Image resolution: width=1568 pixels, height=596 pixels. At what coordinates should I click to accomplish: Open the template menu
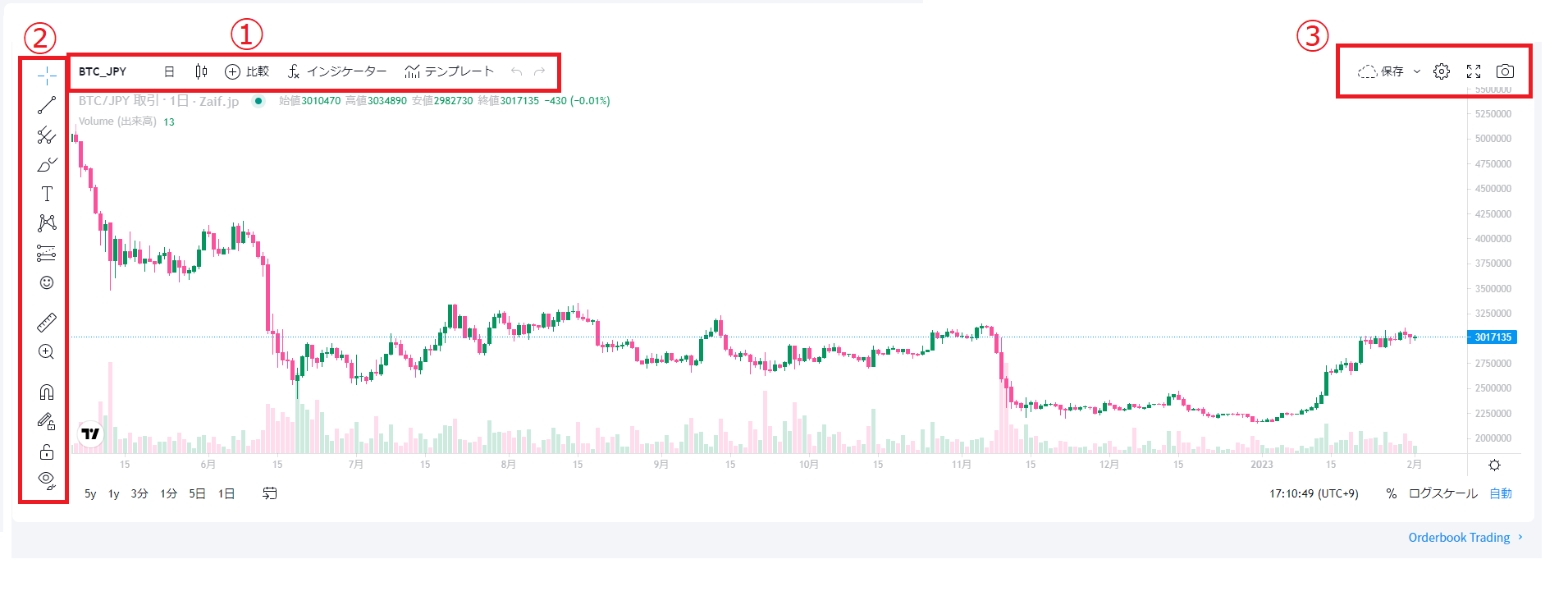450,71
